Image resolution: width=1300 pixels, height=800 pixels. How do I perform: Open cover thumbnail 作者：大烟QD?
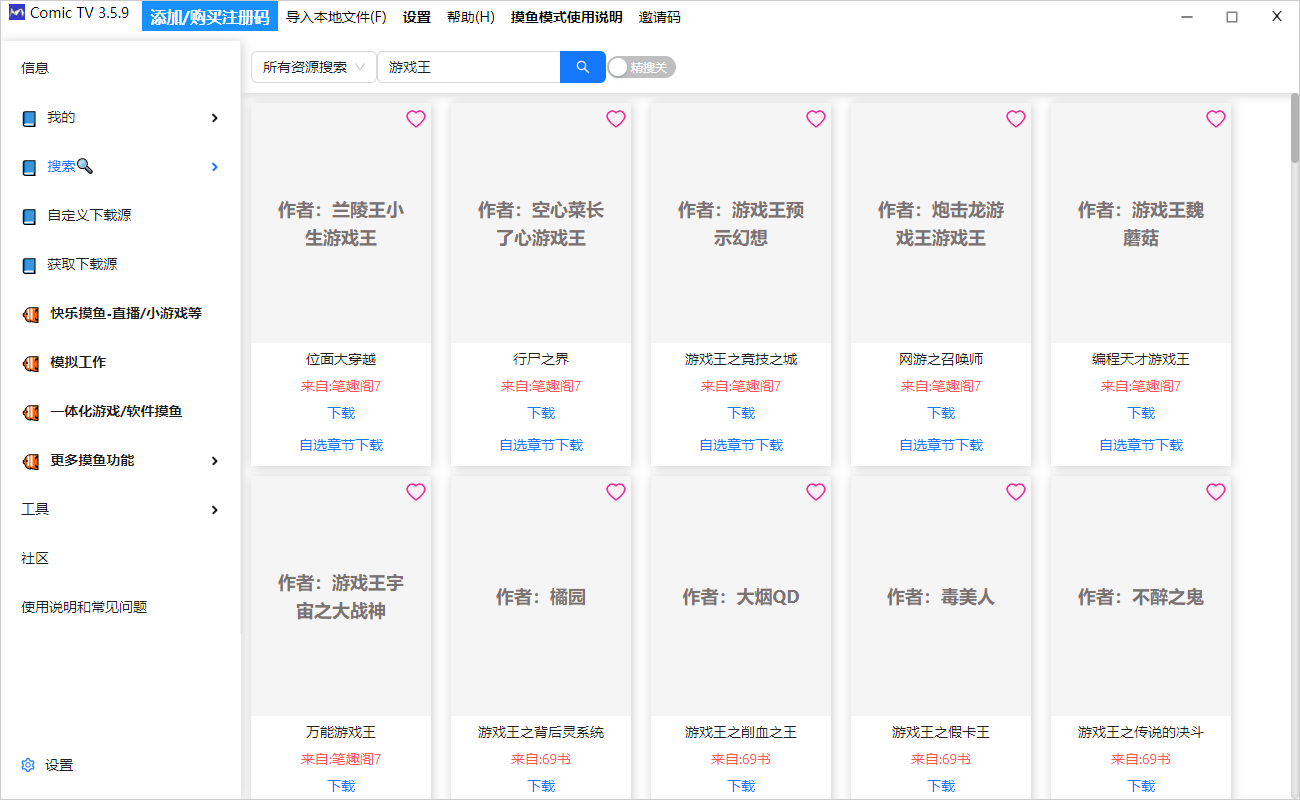coord(741,596)
